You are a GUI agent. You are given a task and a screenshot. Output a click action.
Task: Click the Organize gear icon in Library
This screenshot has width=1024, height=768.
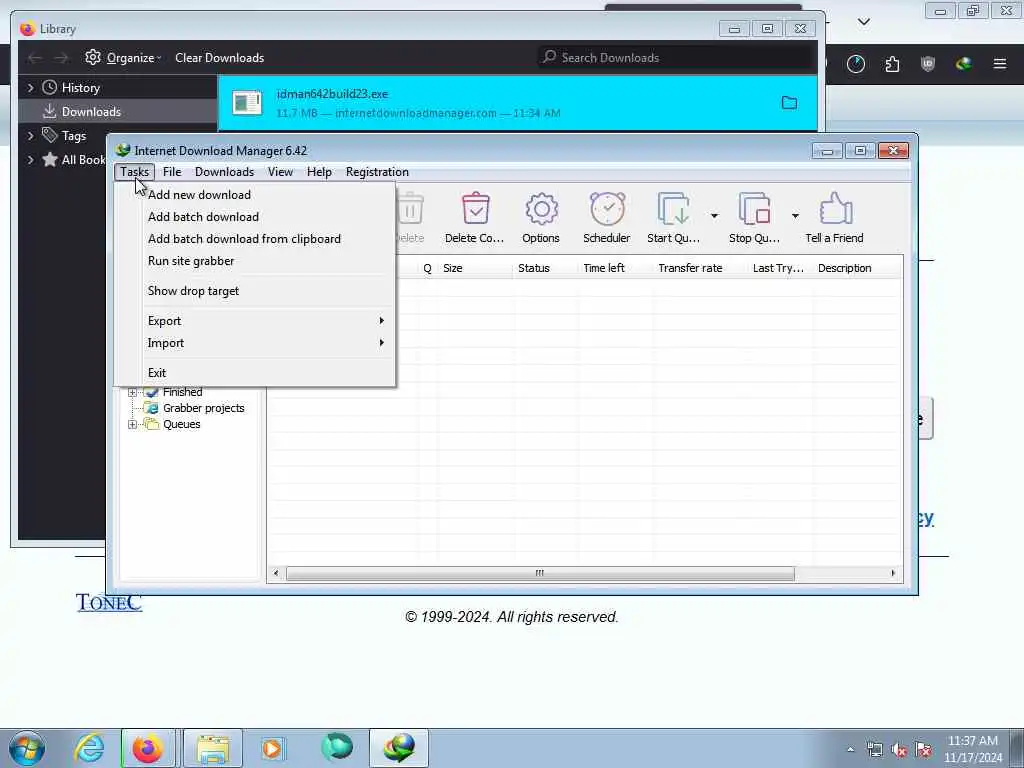pyautogui.click(x=93, y=57)
